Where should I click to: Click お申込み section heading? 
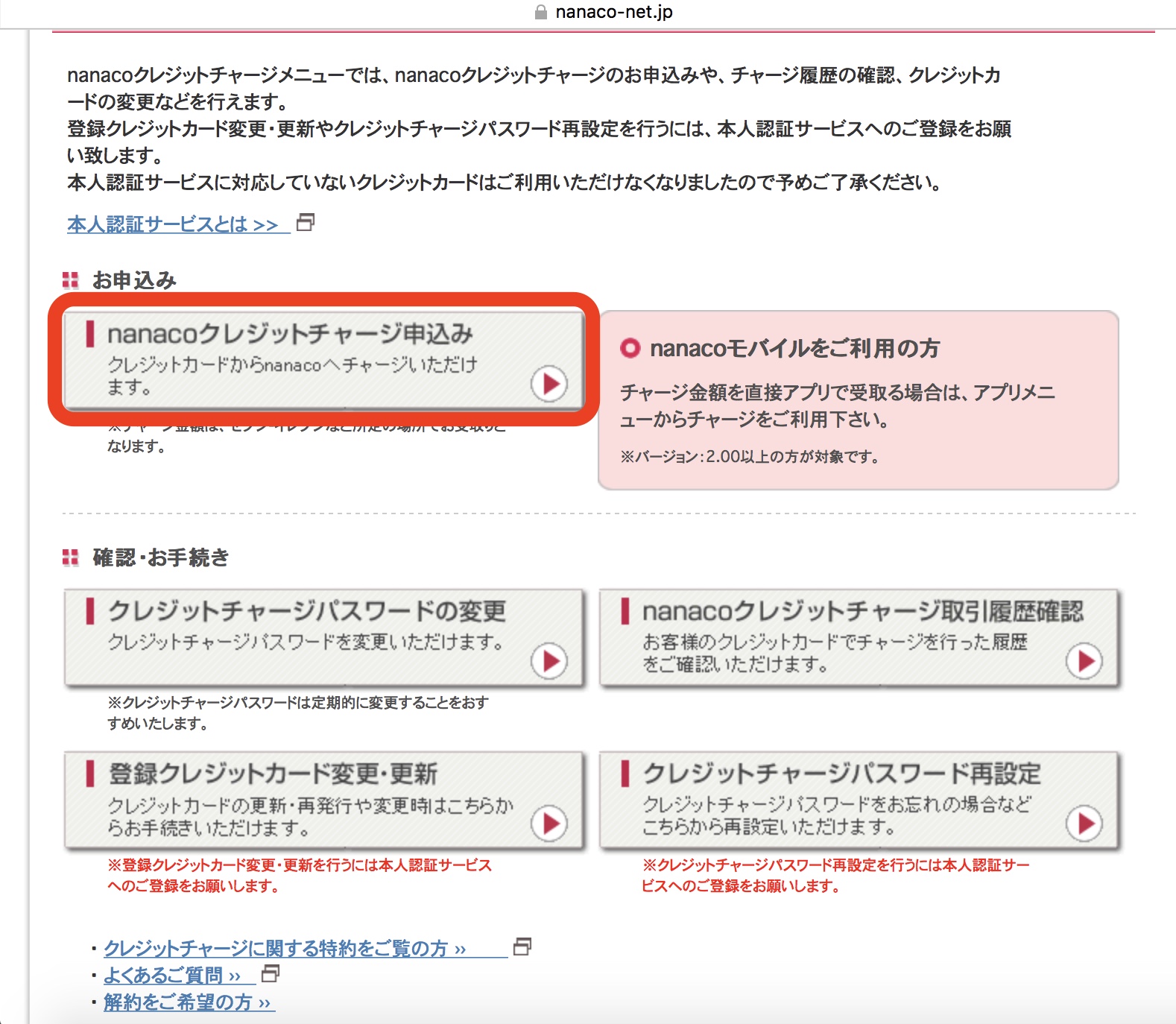point(134,280)
